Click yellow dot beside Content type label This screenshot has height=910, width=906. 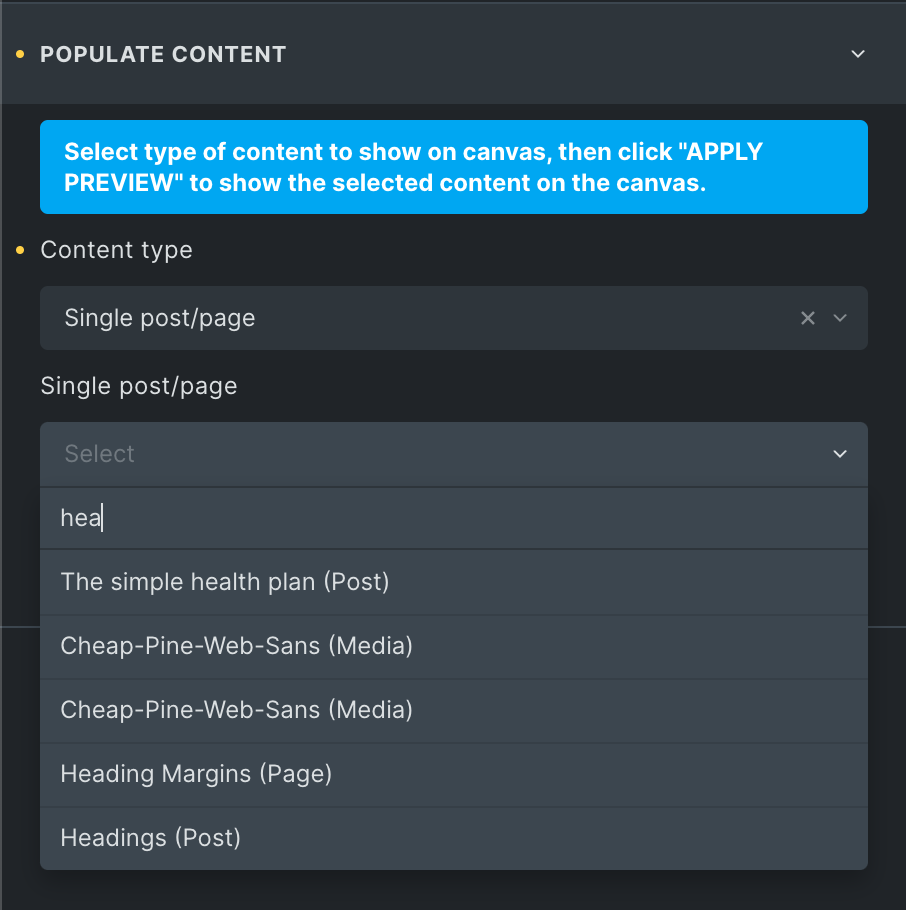click(20, 250)
